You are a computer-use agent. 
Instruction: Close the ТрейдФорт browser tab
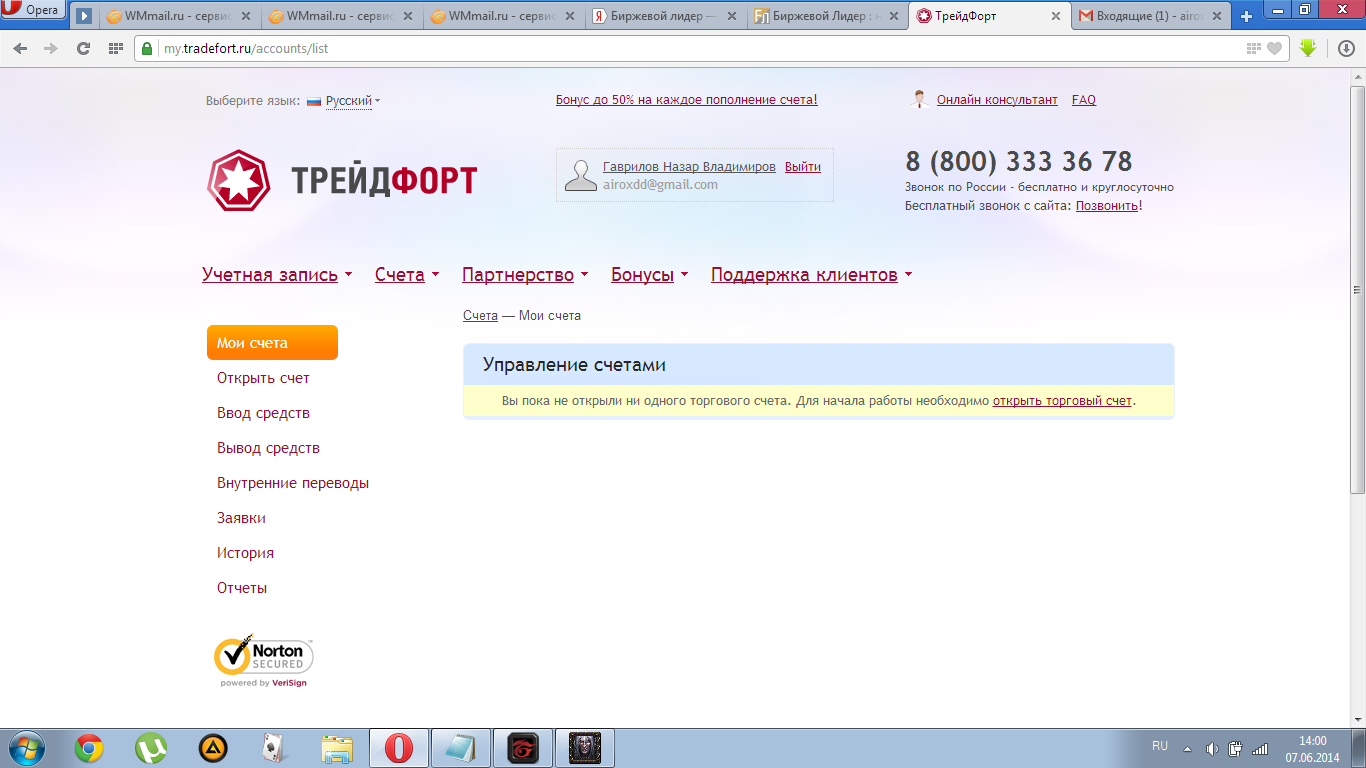click(1056, 16)
